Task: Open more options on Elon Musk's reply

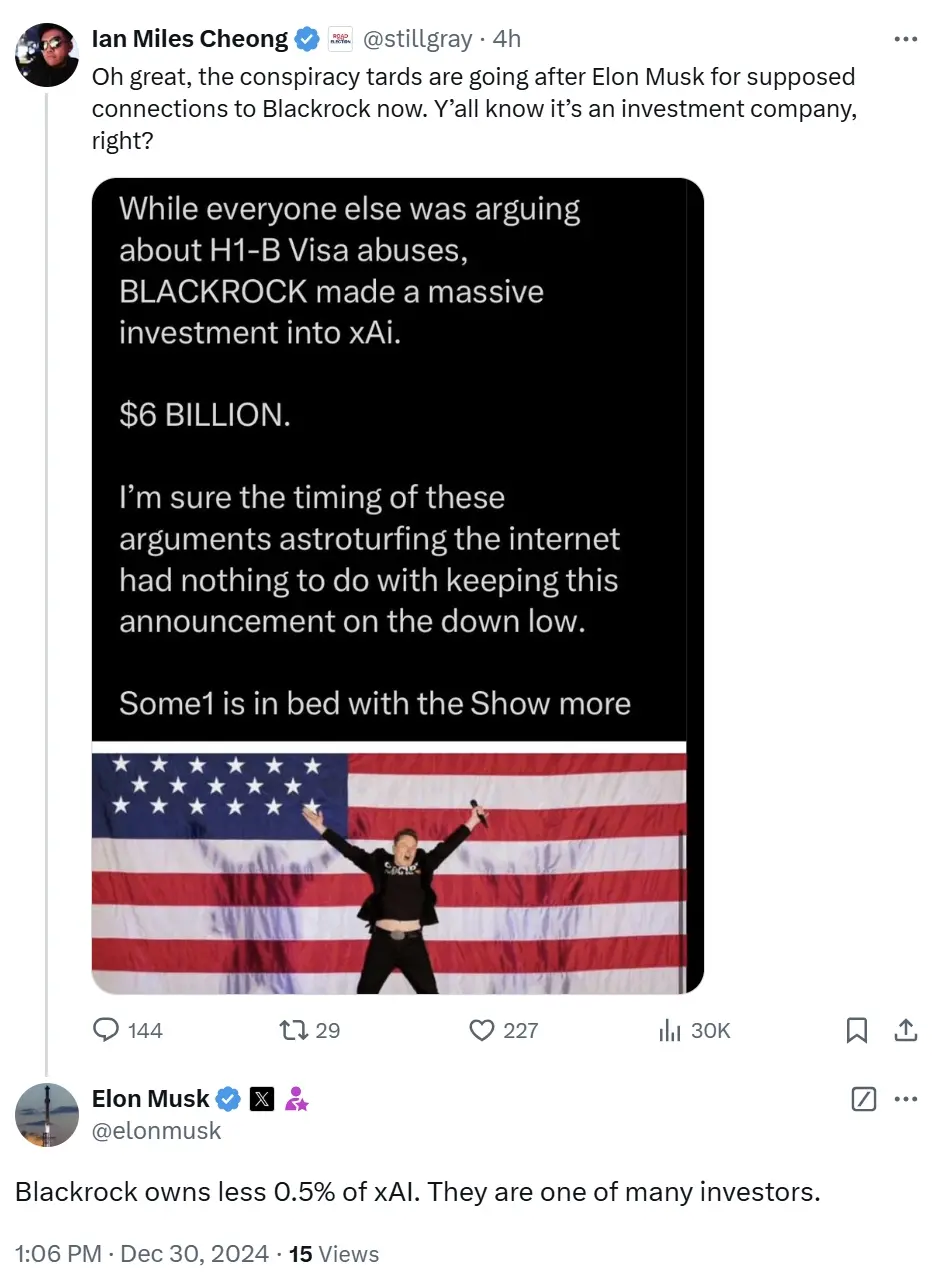Action: [905, 1099]
